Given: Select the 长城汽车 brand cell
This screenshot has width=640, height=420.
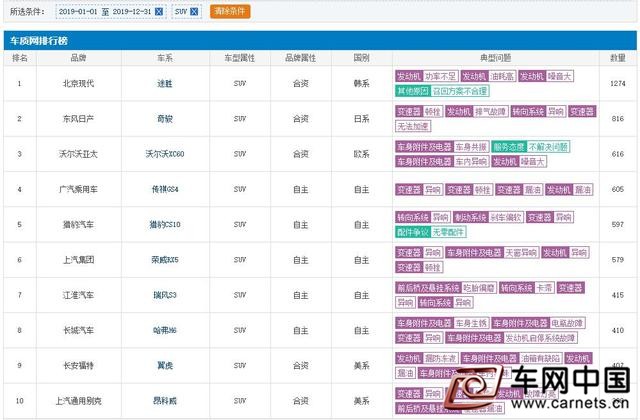Looking at the screenshot, I should point(78,331).
